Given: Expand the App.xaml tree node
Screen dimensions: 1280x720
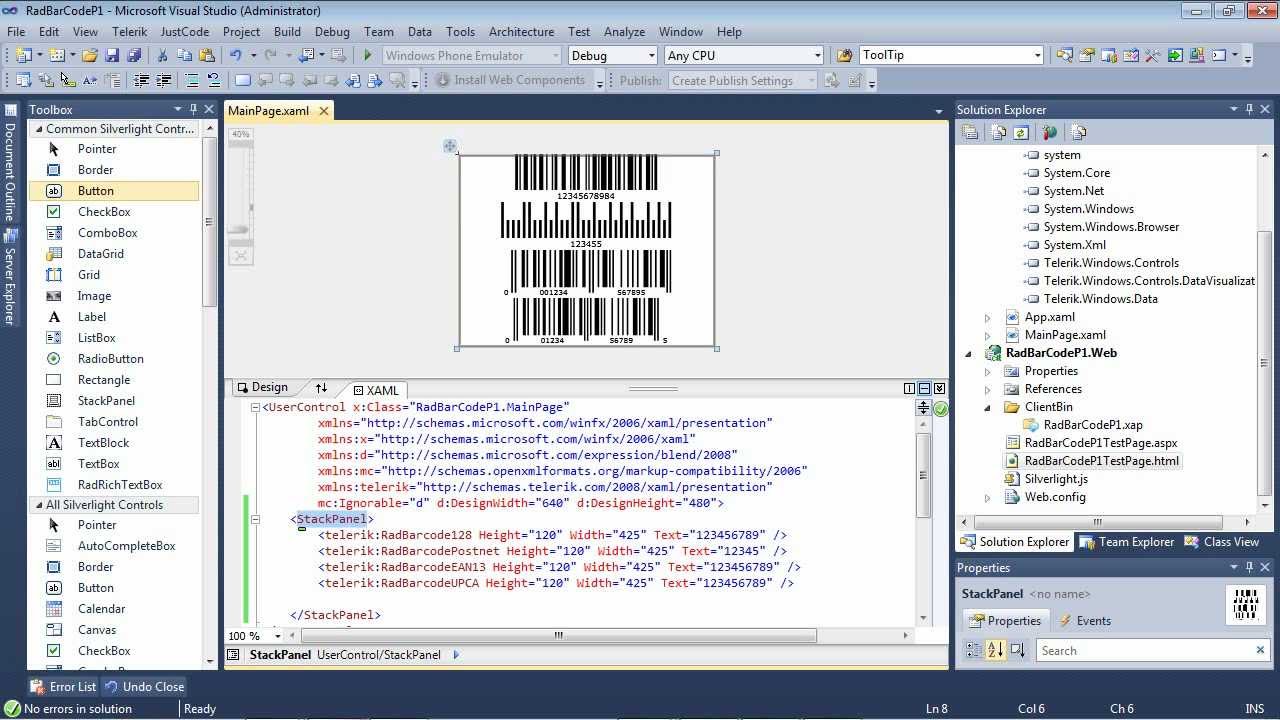Looking at the screenshot, I should [x=988, y=317].
